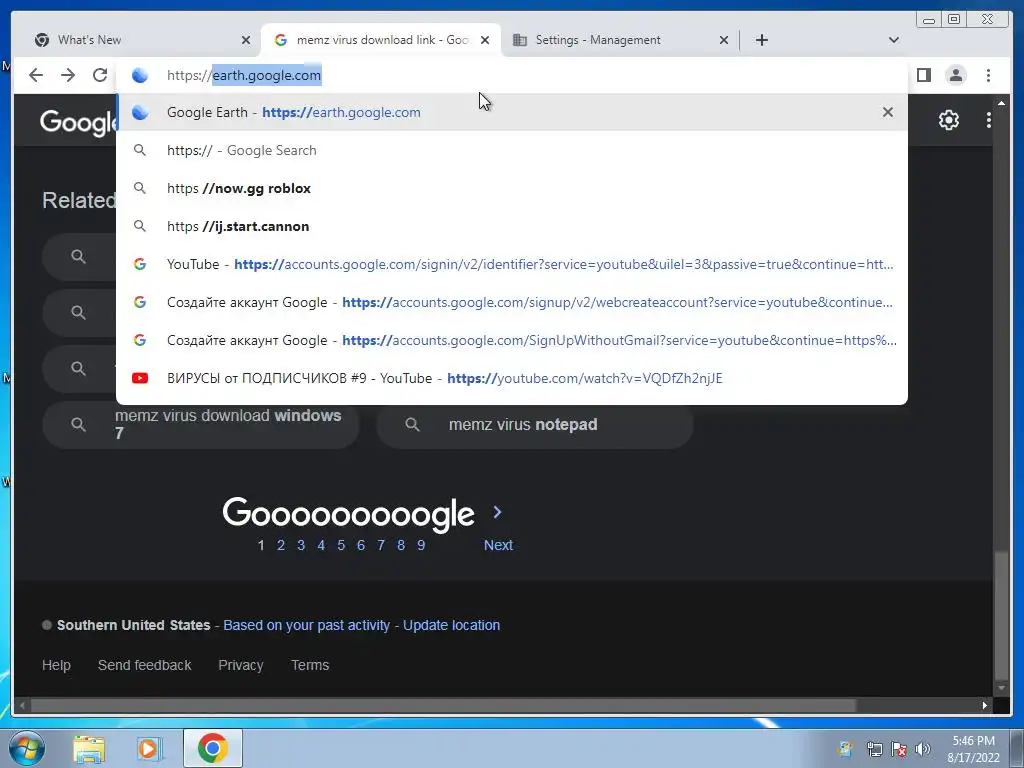The width and height of the screenshot is (1024, 768).
Task: Search 'memz virus download windows 7' related query
Action: pyautogui.click(x=201, y=424)
